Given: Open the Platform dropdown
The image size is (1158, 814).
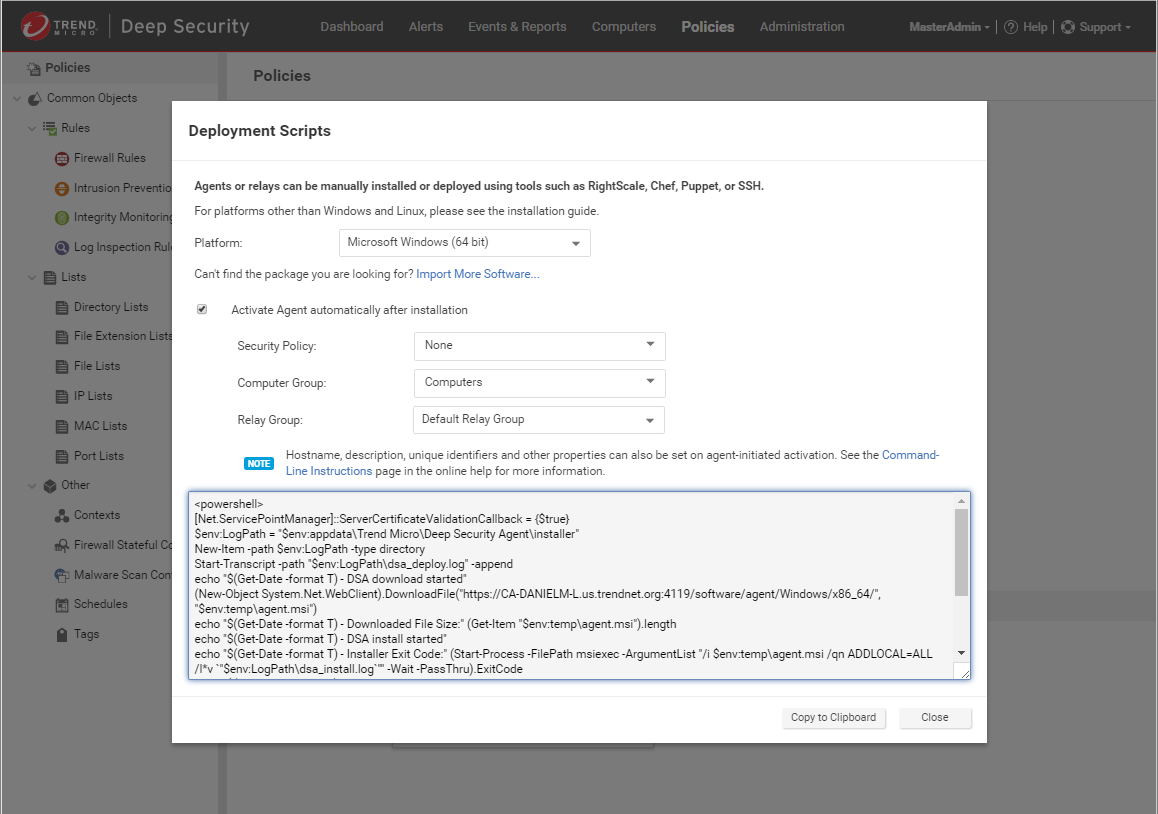Looking at the screenshot, I should (464, 243).
